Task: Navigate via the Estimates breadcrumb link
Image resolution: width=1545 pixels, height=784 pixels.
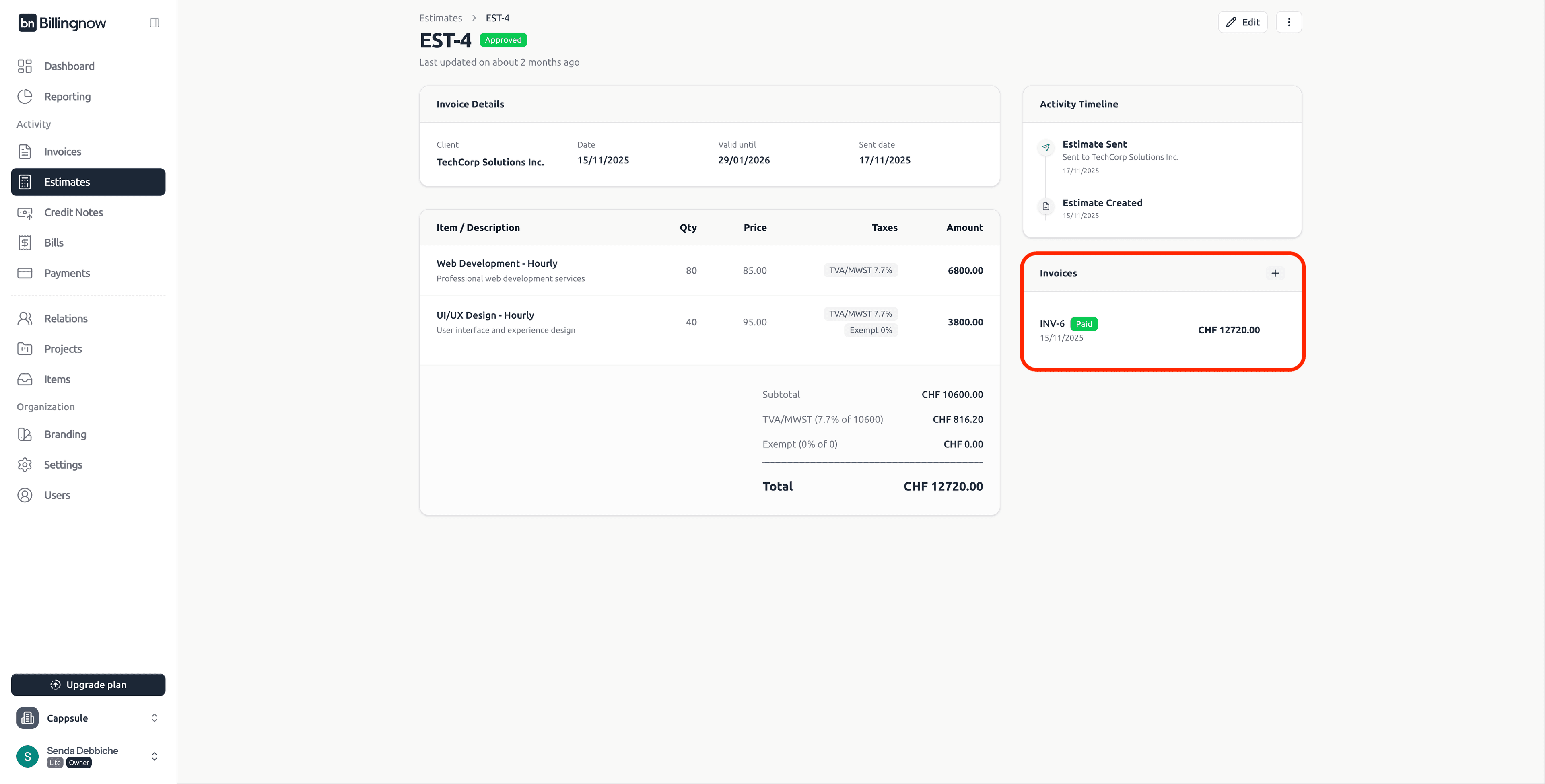Action: tap(440, 17)
